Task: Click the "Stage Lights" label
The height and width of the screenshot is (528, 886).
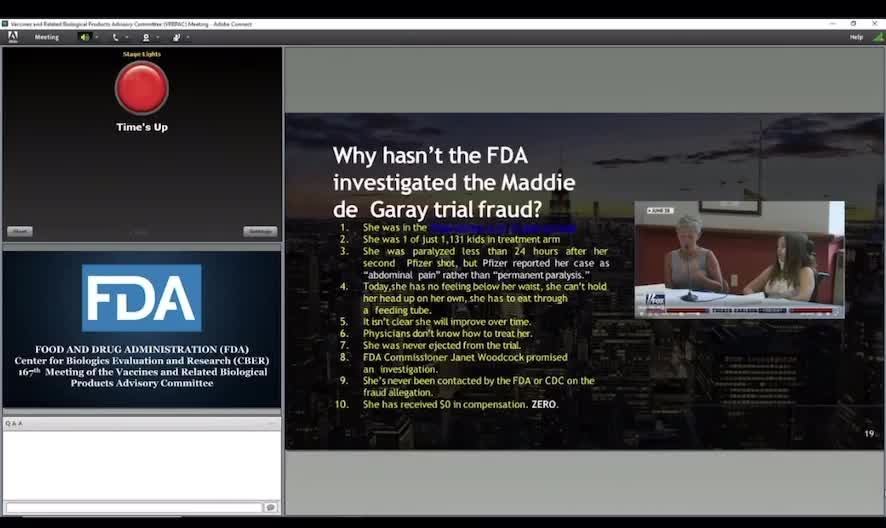Action: 142,54
